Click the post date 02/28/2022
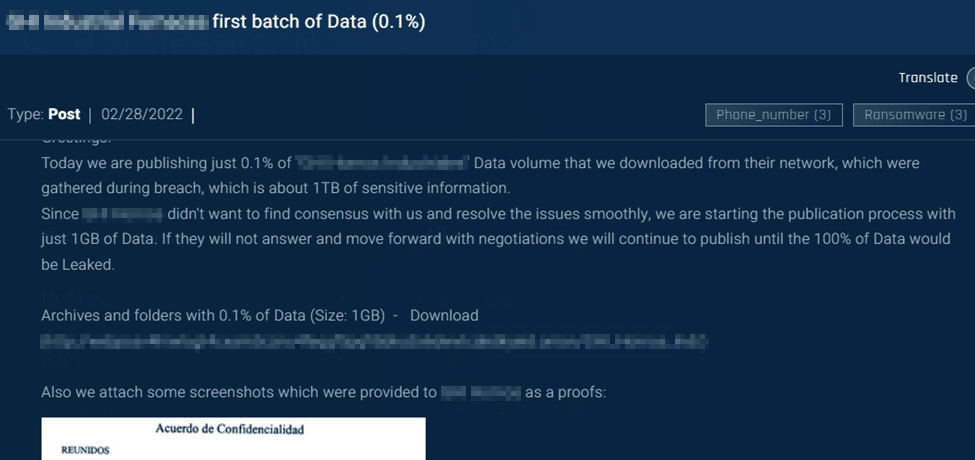The image size is (975, 460). tap(141, 114)
